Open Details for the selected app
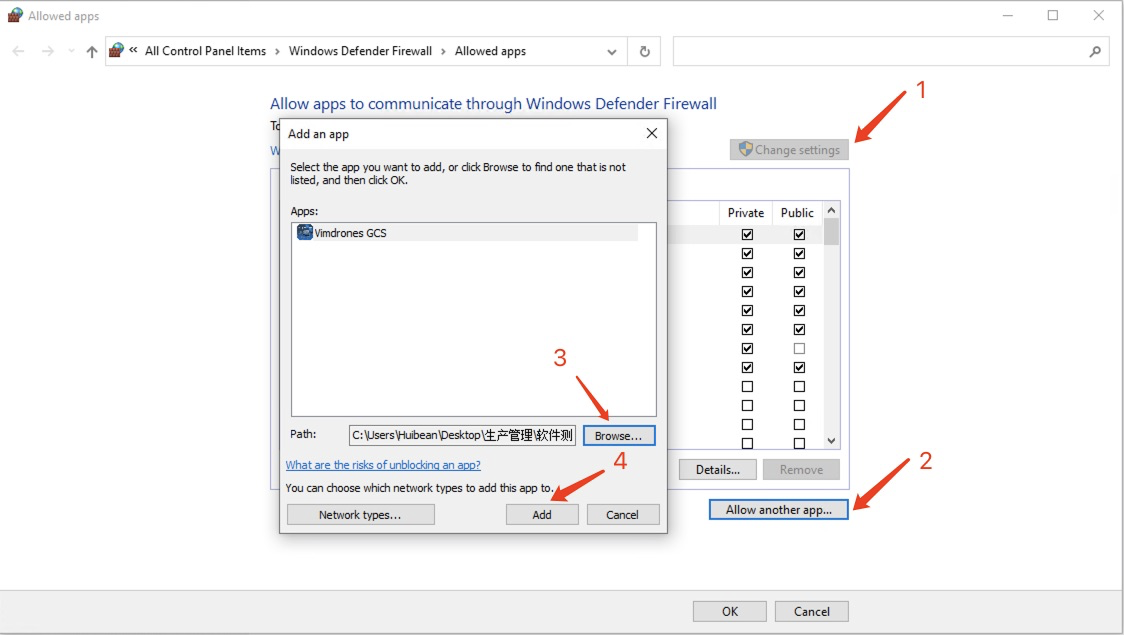Image resolution: width=1124 pixels, height=635 pixels. pyautogui.click(x=718, y=469)
